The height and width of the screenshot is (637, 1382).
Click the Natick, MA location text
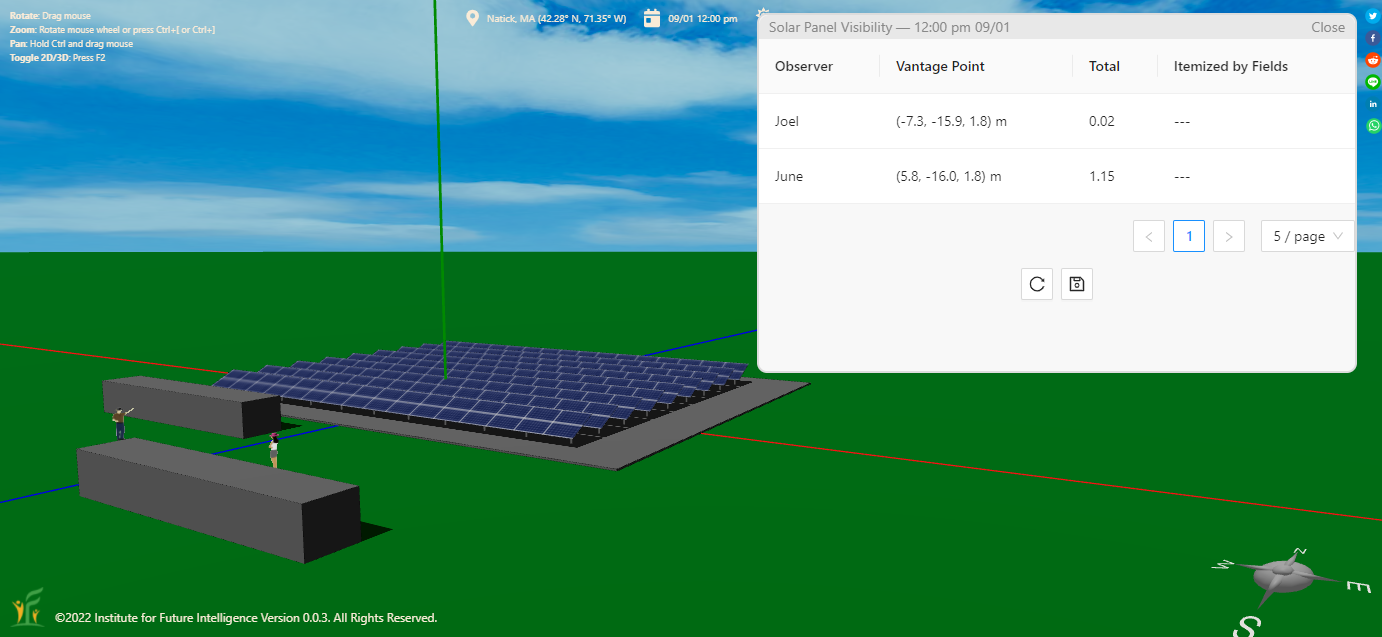[x=556, y=19]
